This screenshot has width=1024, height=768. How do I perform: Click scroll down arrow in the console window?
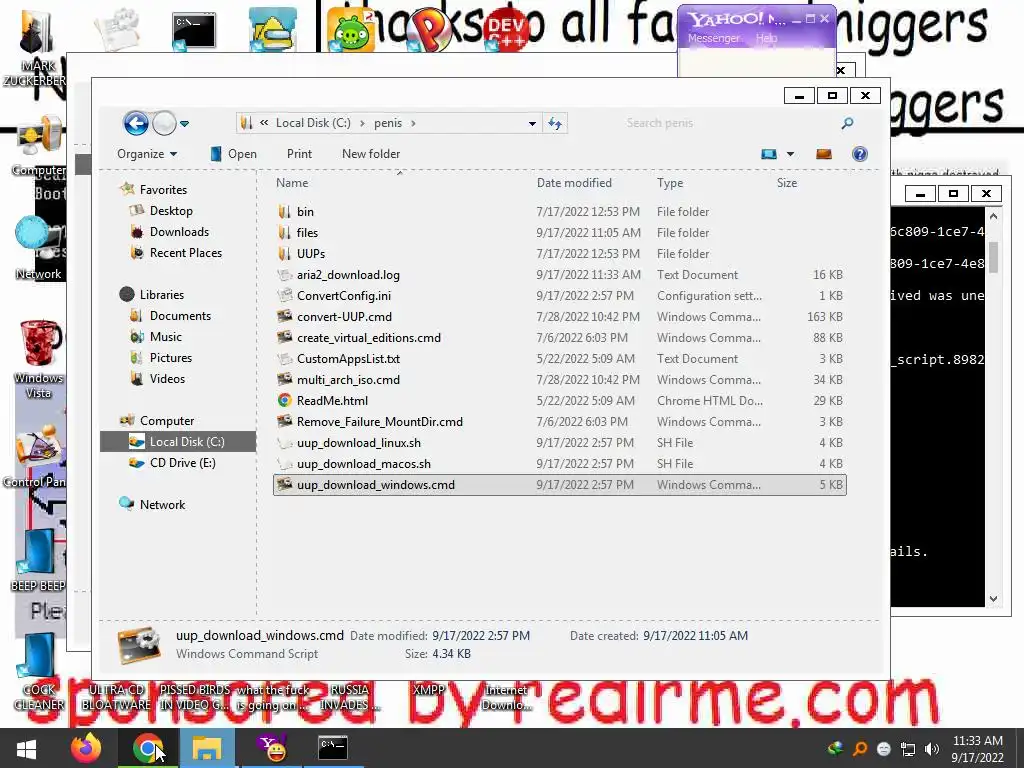pos(993,598)
